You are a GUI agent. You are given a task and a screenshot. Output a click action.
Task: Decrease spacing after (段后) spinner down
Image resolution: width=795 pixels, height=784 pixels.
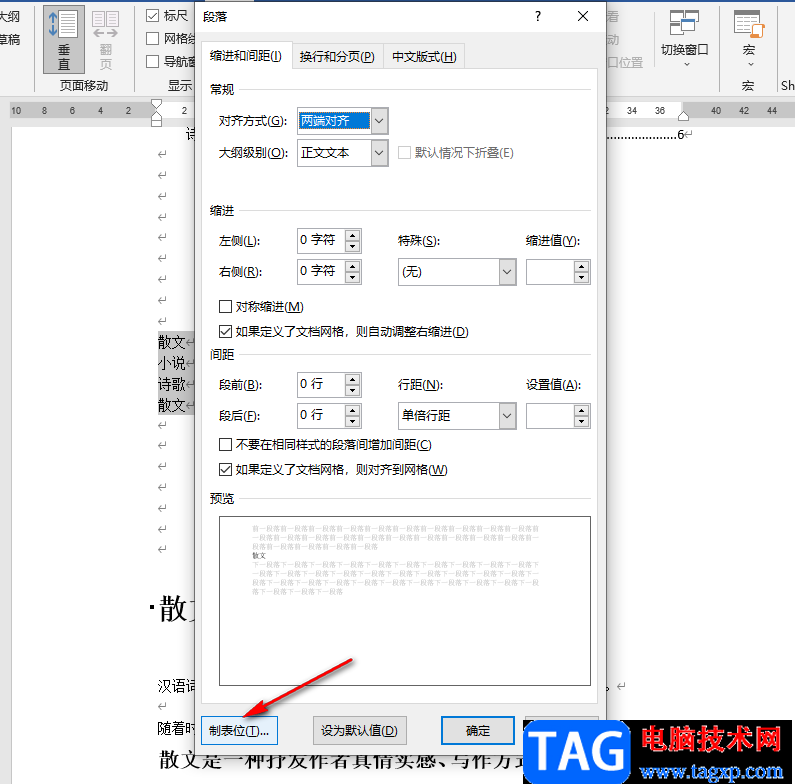352,421
